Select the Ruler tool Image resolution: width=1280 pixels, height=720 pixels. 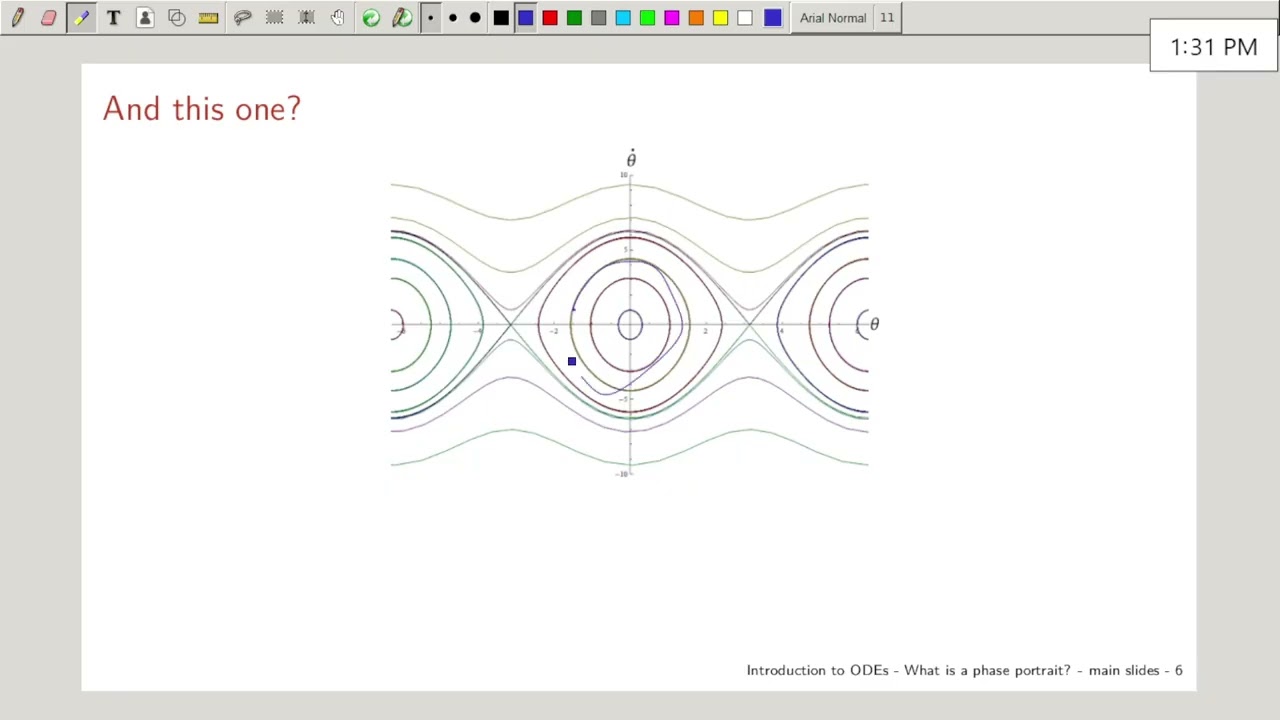[x=209, y=18]
